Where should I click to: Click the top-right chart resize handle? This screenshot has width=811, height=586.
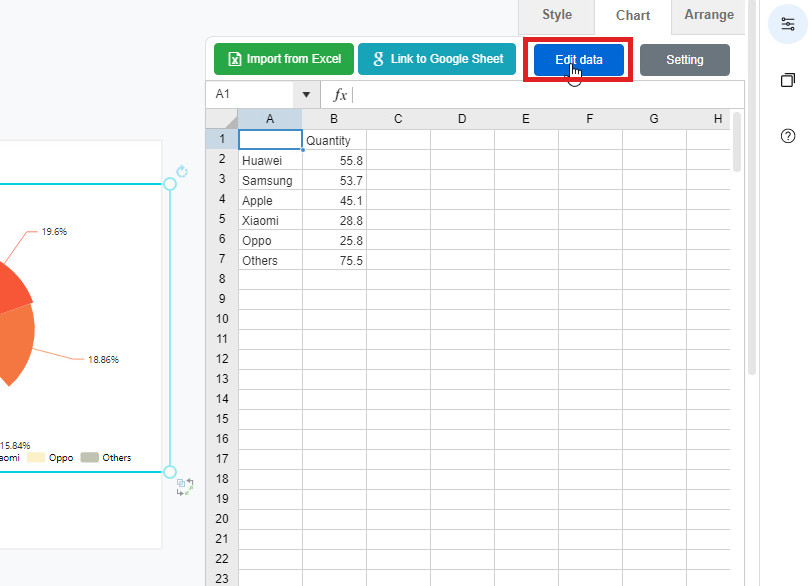(x=170, y=184)
